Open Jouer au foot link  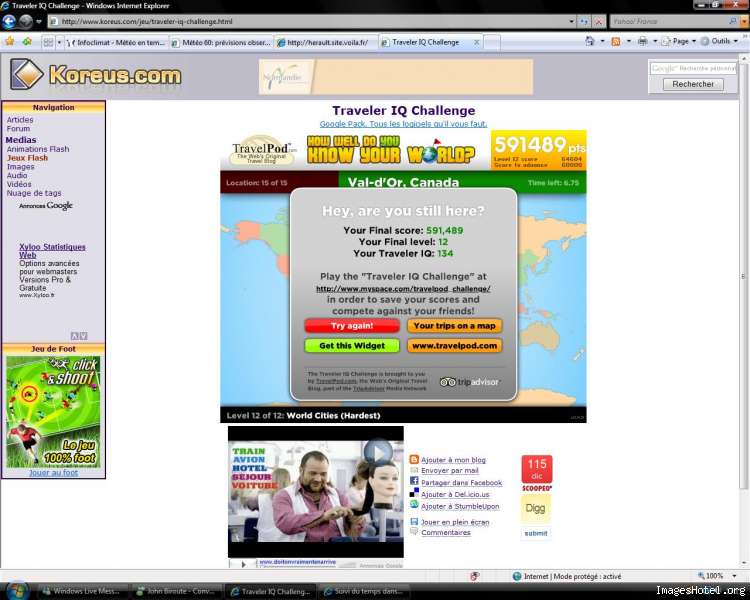coord(53,473)
